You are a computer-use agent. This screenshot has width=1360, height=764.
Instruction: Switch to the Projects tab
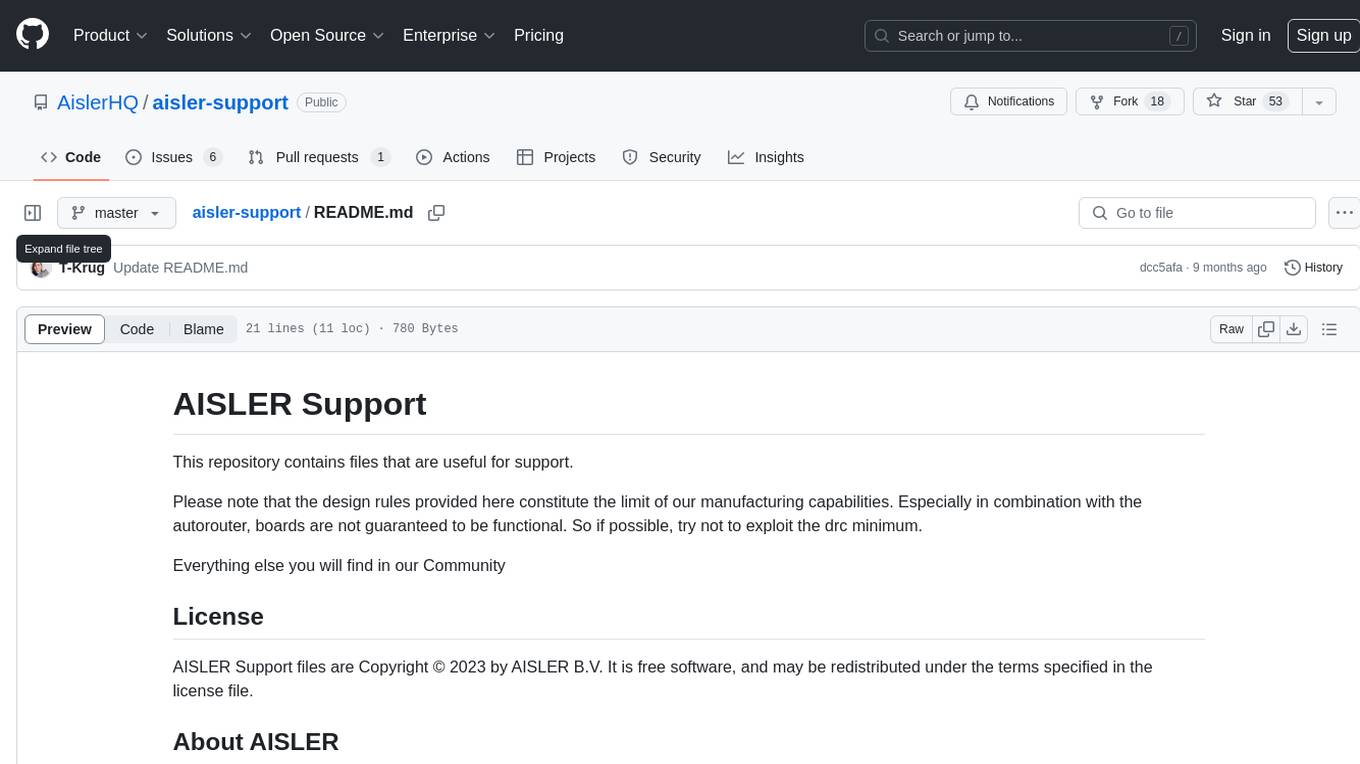[x=556, y=157]
